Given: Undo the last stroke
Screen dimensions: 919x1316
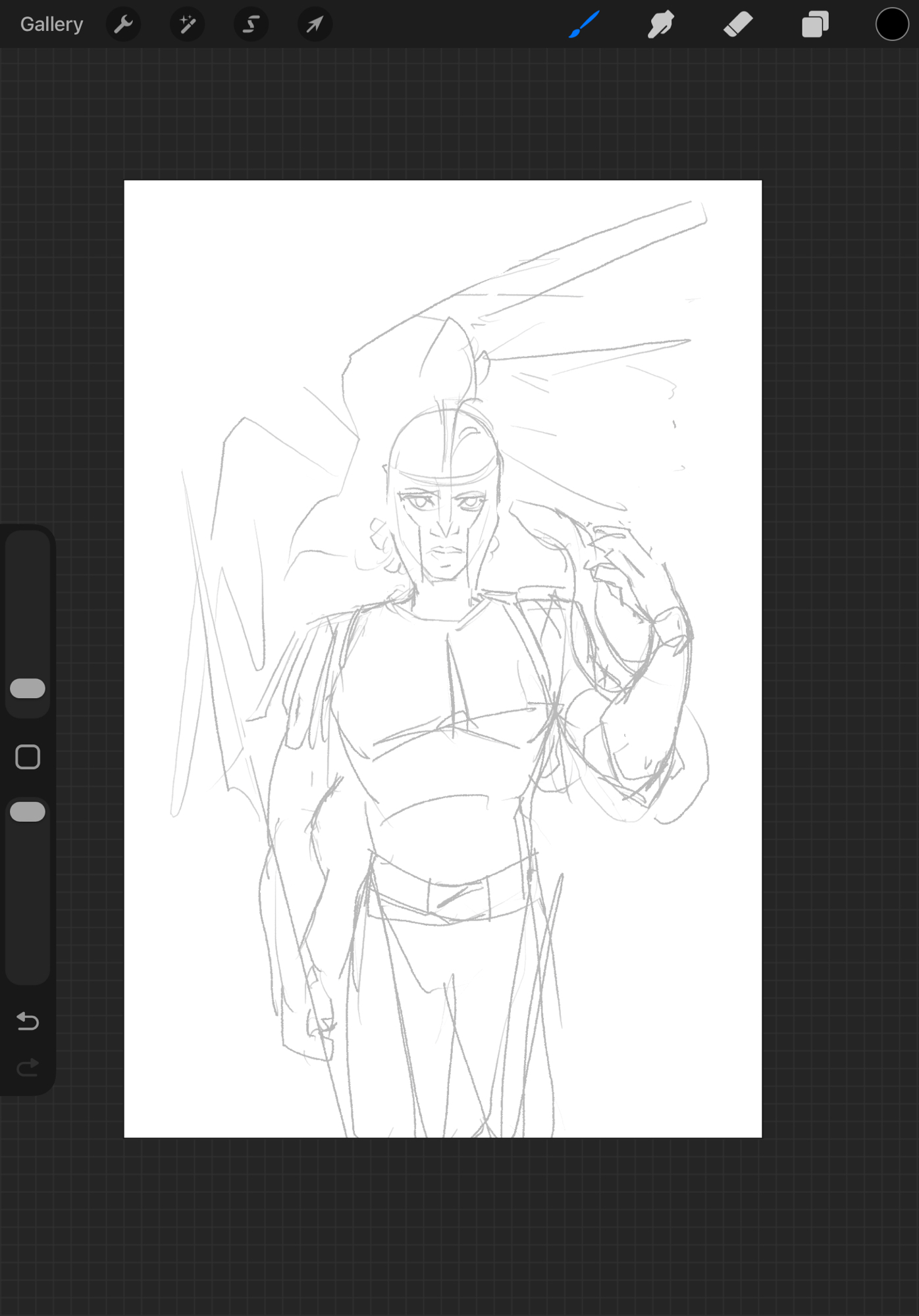Looking at the screenshot, I should (x=28, y=1021).
